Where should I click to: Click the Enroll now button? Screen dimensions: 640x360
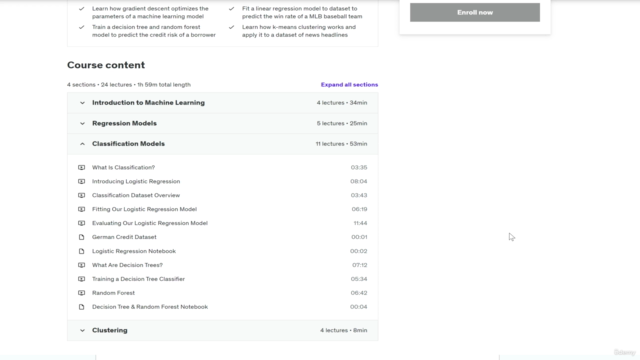point(475,12)
